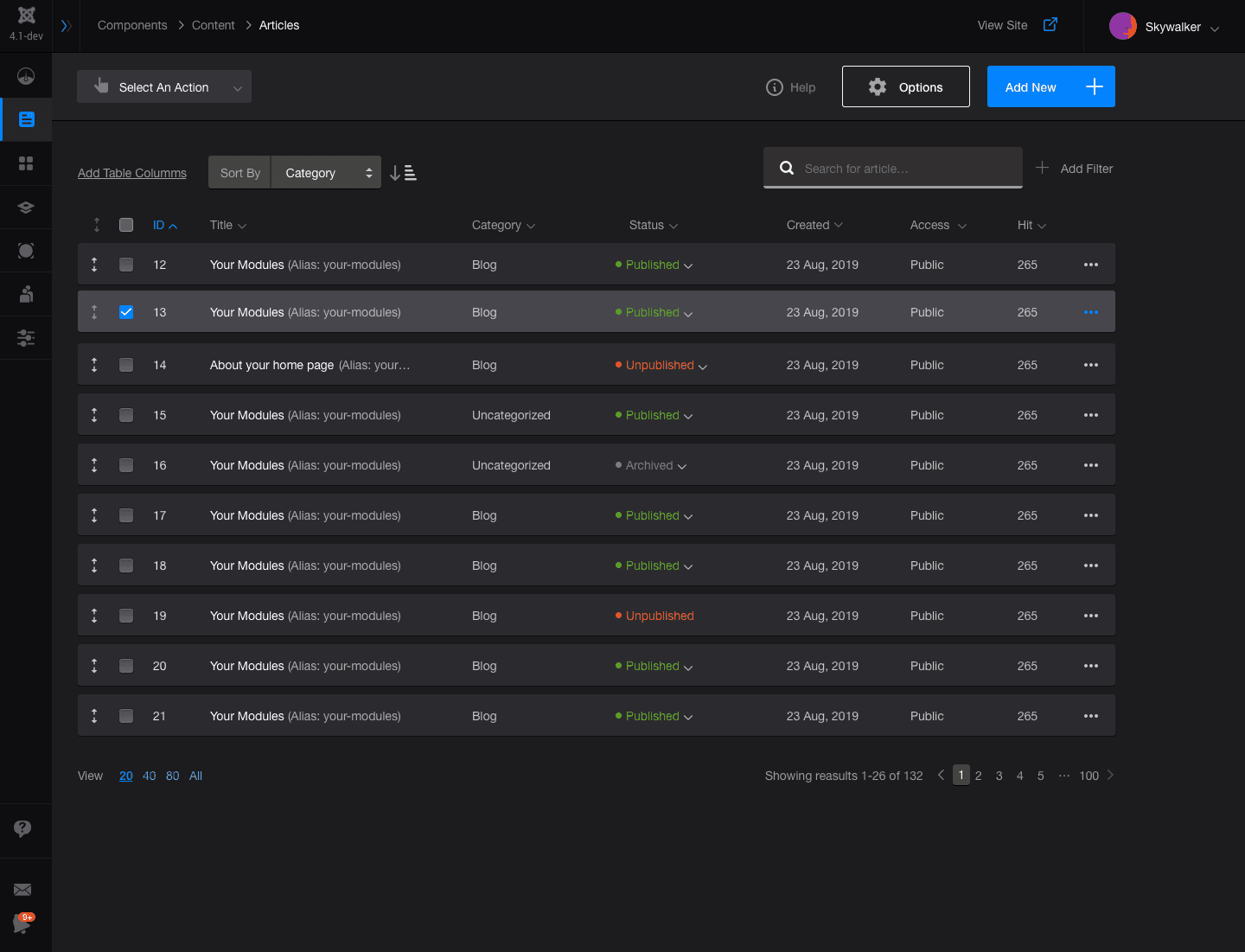The width and height of the screenshot is (1245, 952).
Task: Open the Select An Action dropdown
Action: [x=164, y=86]
